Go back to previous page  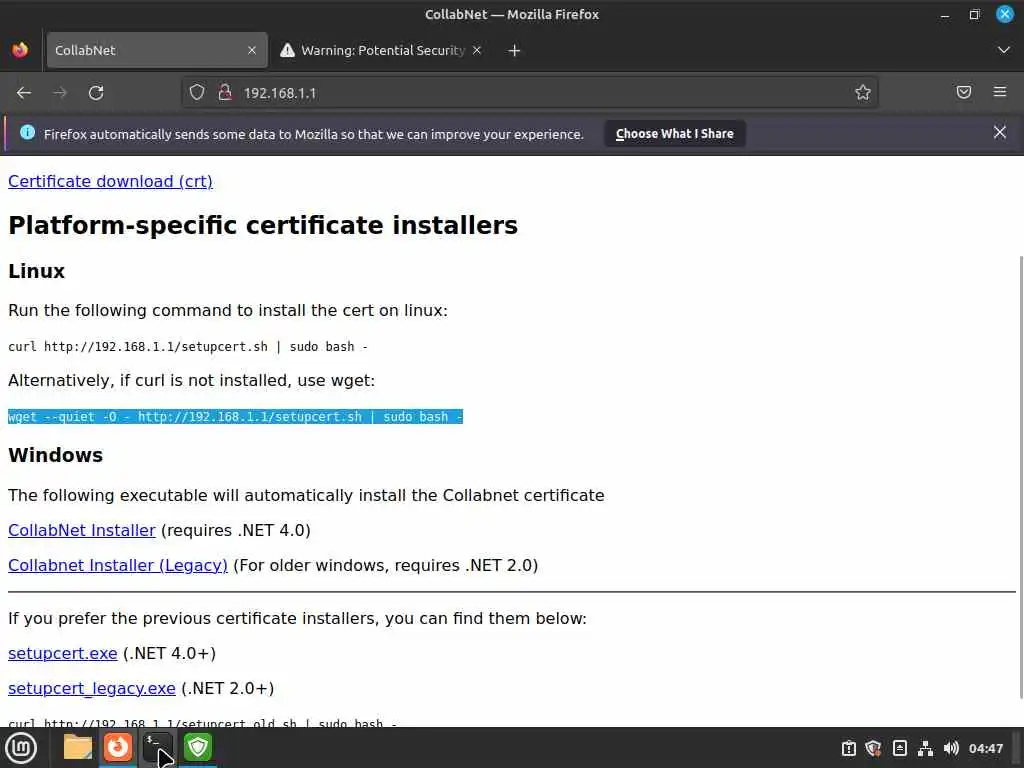tap(24, 93)
